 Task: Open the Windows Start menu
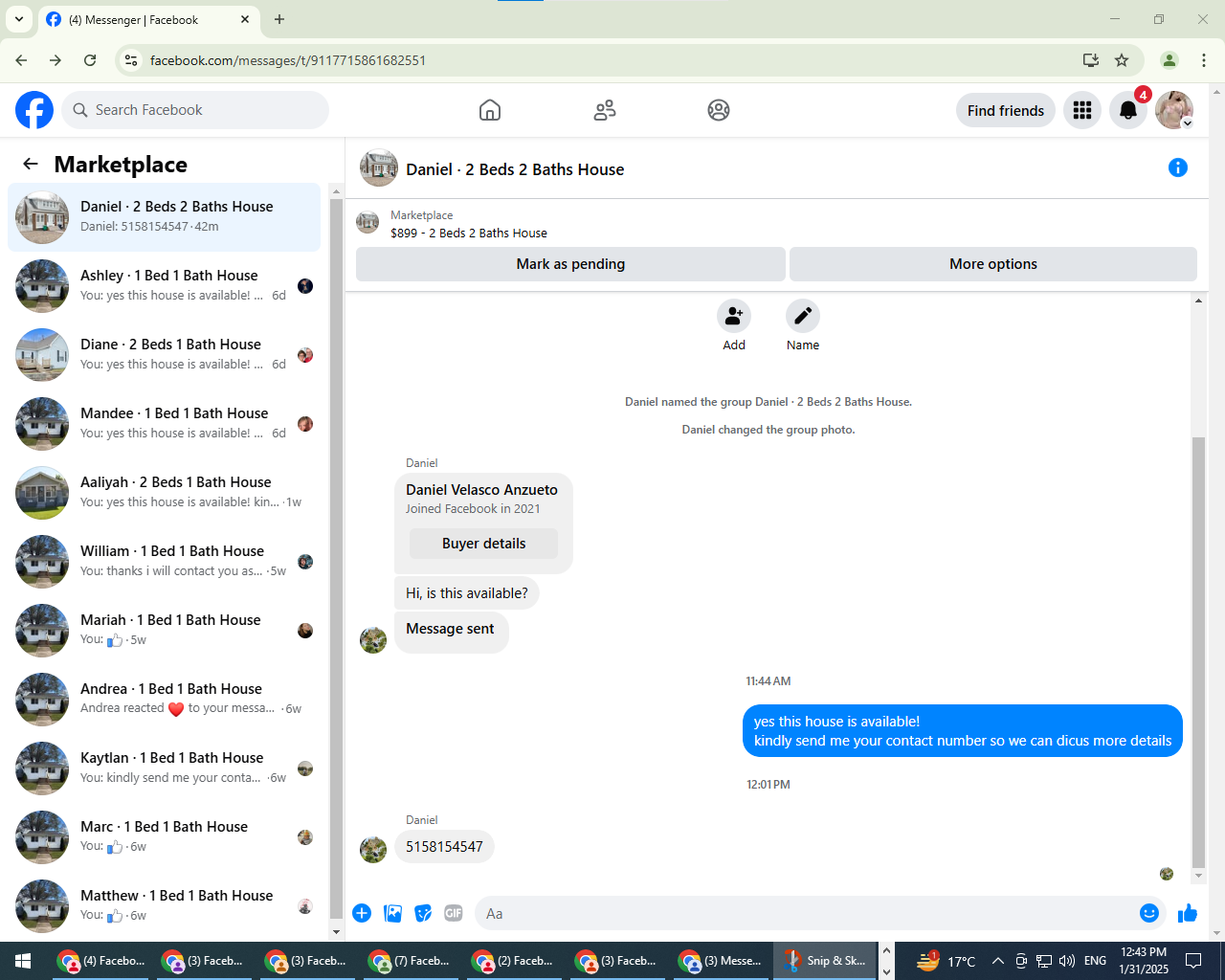click(23, 961)
